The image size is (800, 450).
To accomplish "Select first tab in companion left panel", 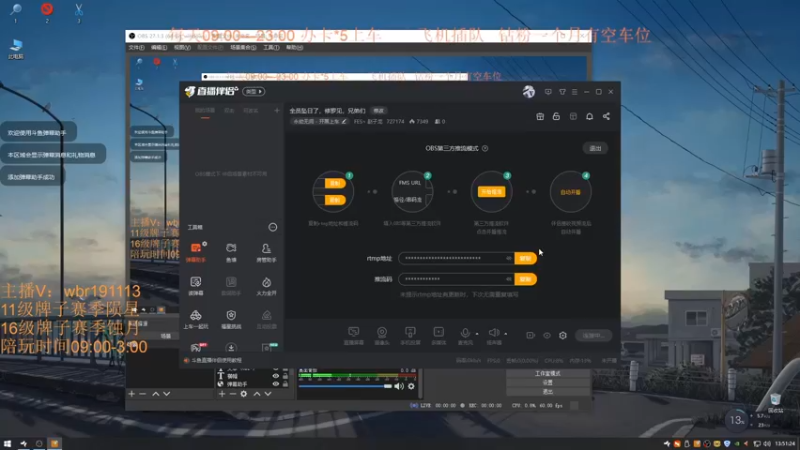I will pos(205,111).
